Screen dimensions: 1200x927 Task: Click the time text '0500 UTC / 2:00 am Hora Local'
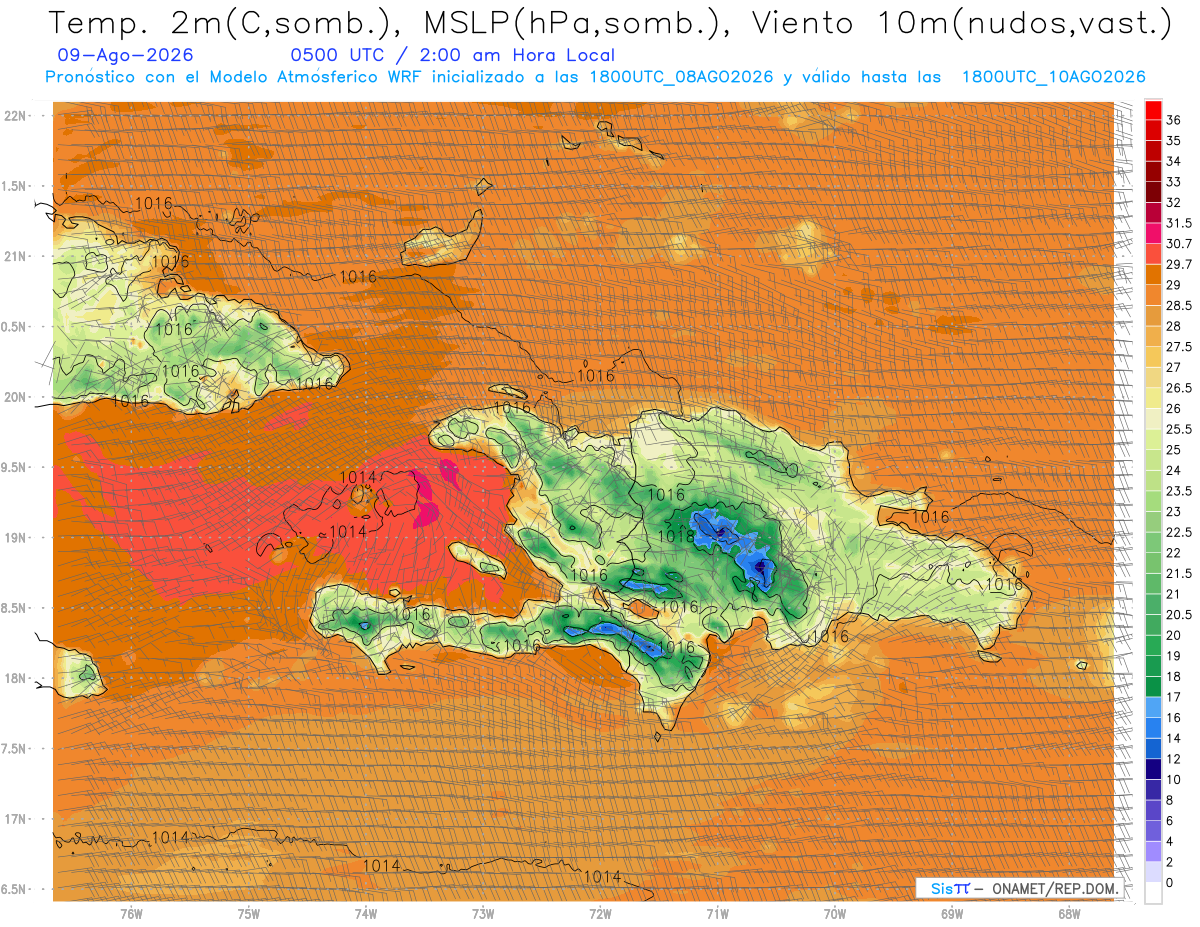click(x=452, y=56)
